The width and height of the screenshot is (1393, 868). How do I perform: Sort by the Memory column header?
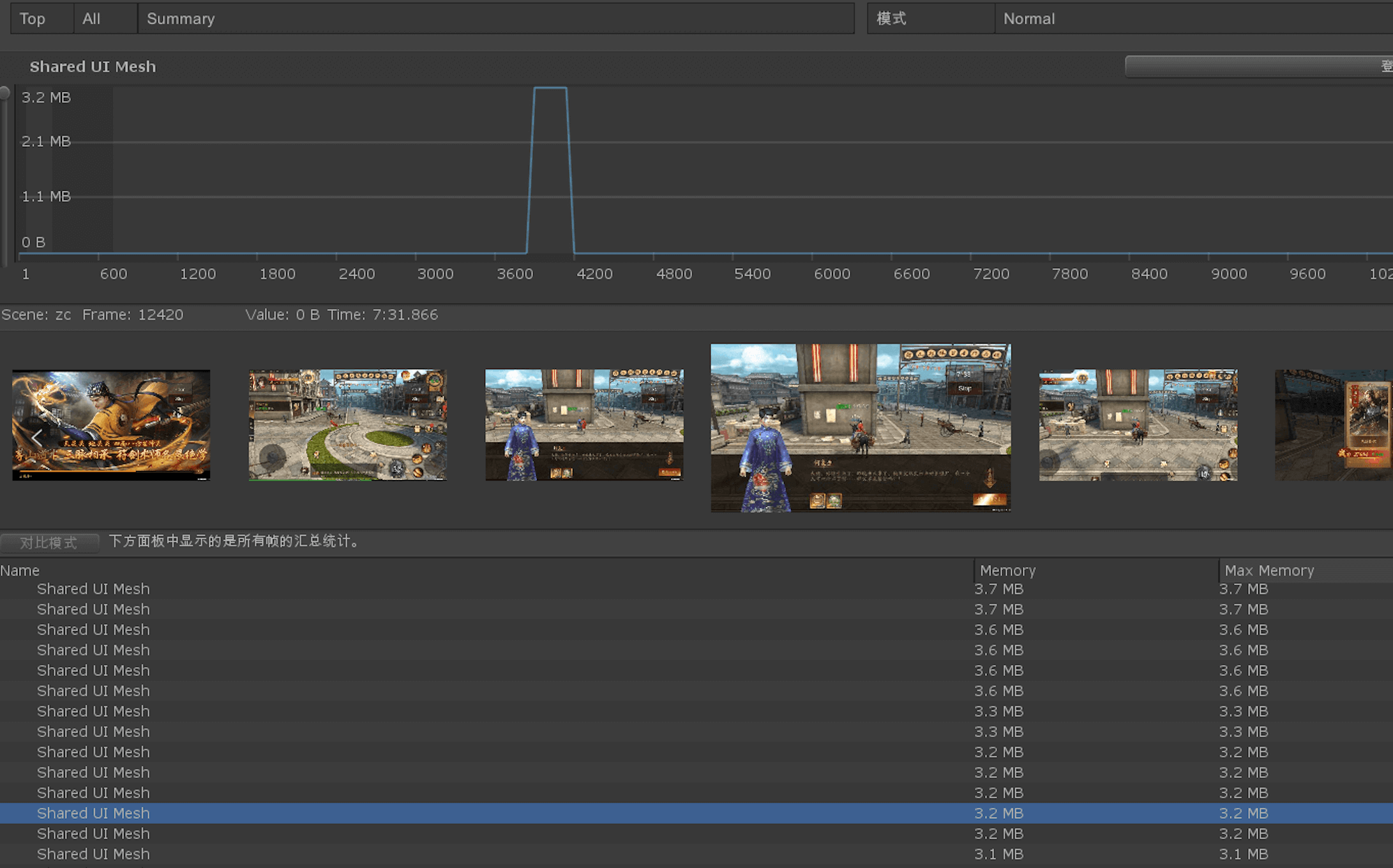(x=1007, y=571)
